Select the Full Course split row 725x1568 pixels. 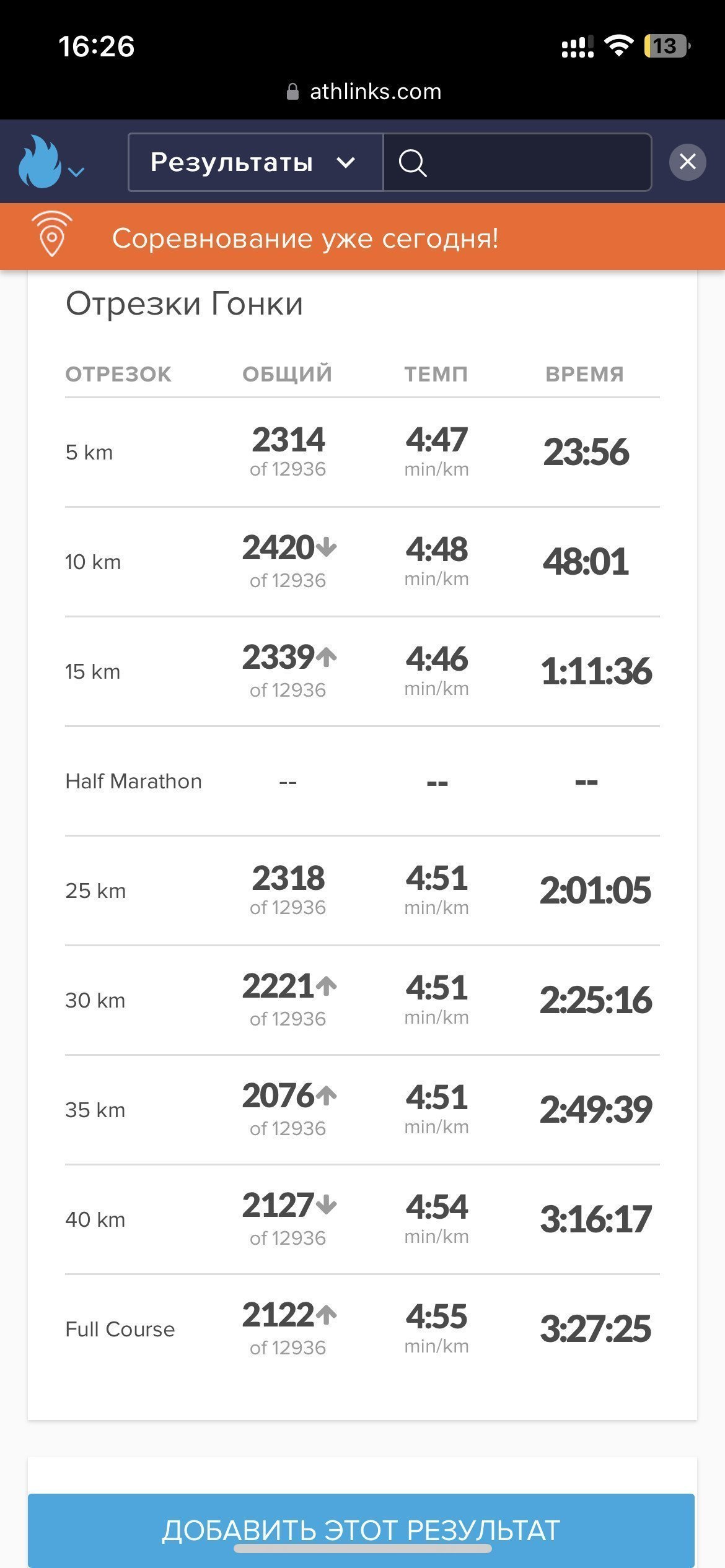click(362, 1330)
